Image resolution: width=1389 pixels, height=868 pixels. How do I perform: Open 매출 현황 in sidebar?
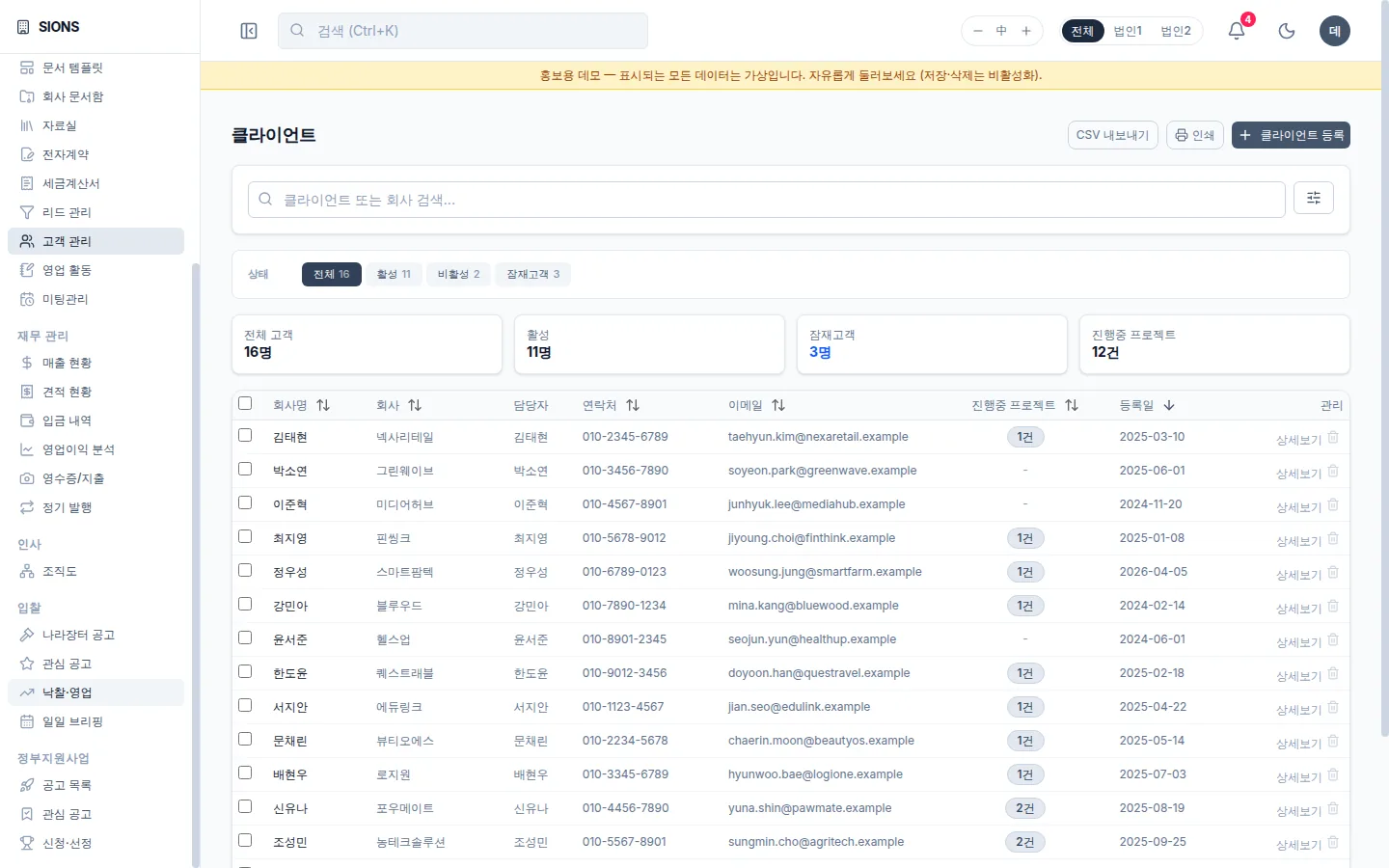coord(95,363)
